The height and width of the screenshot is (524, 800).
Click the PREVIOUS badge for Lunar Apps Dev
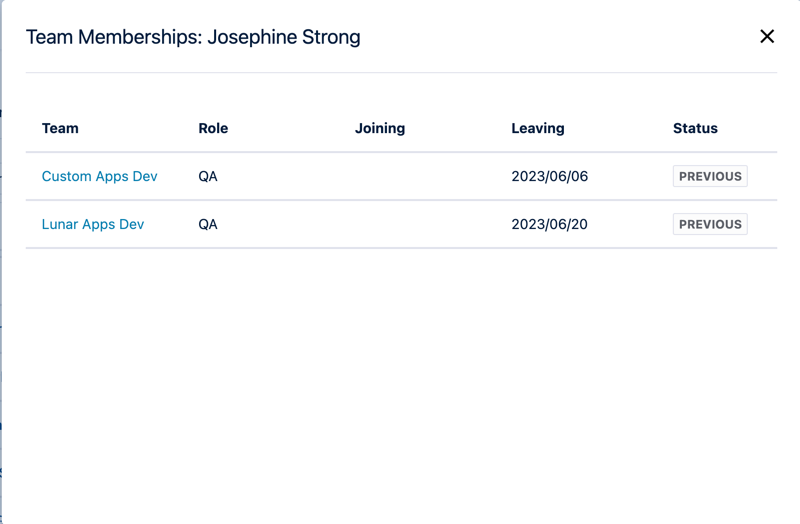point(710,224)
